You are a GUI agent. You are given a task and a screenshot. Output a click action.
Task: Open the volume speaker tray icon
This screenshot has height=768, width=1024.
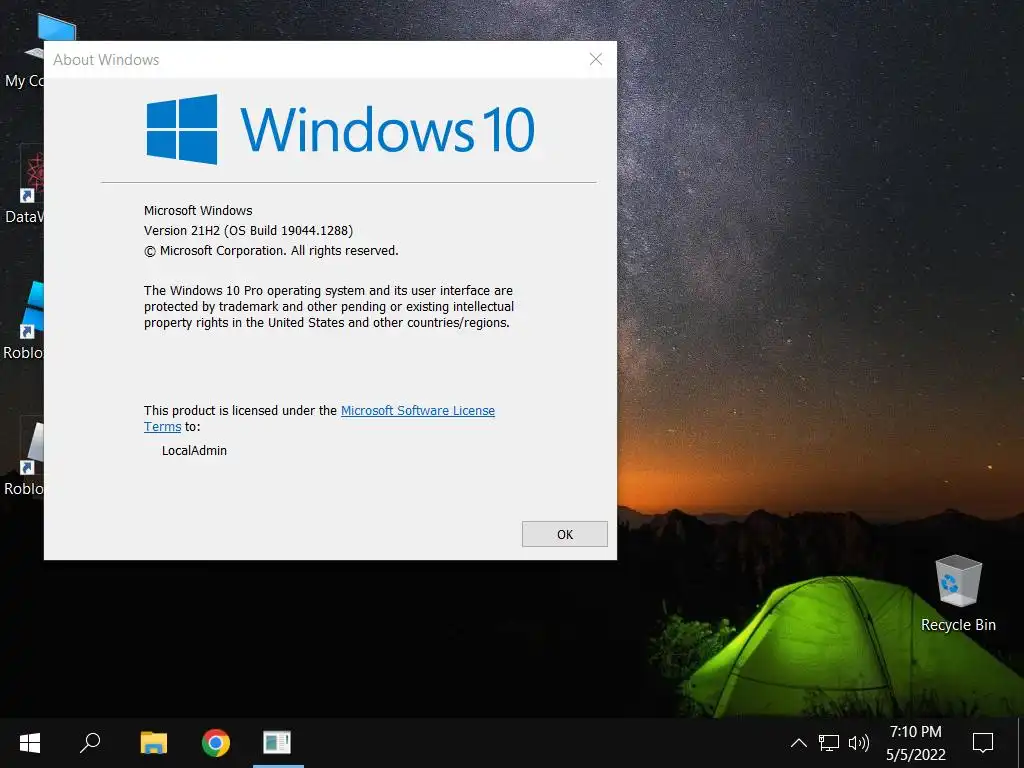point(858,743)
